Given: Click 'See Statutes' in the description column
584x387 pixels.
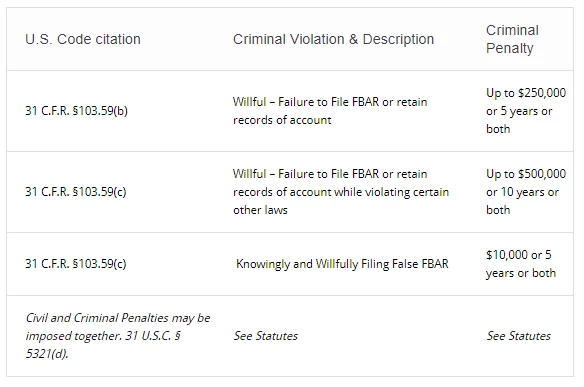Looking at the screenshot, I should (266, 336).
